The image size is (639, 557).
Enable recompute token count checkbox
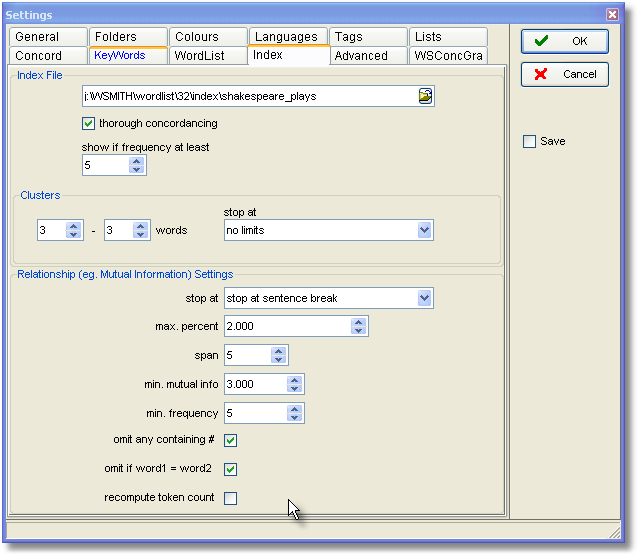click(231, 498)
